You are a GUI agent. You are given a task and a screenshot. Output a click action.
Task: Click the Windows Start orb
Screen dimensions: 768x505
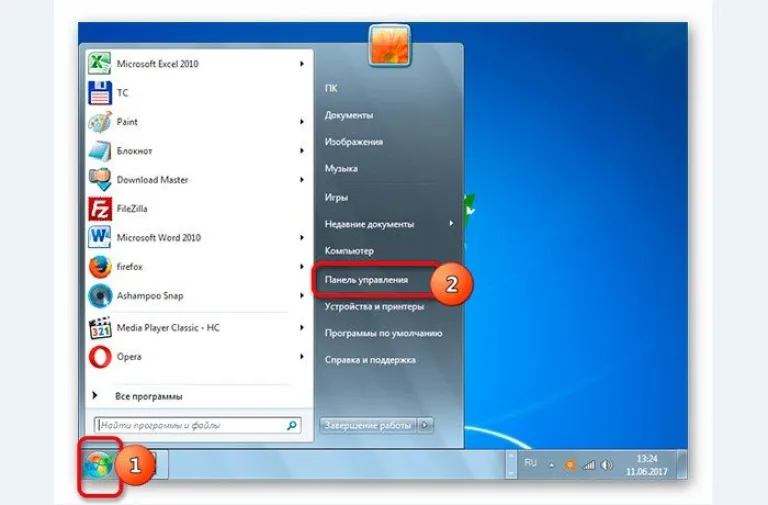(x=97, y=465)
